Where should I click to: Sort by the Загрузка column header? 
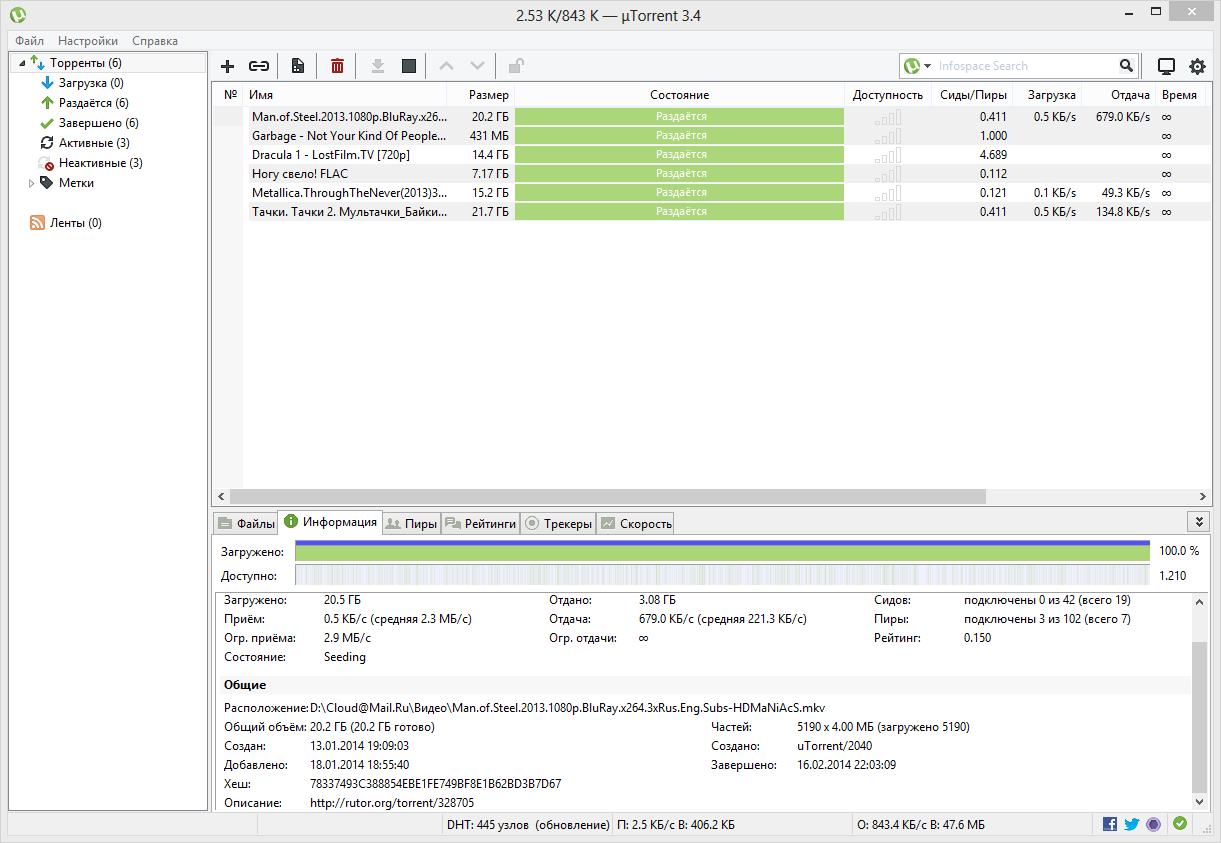[1047, 95]
